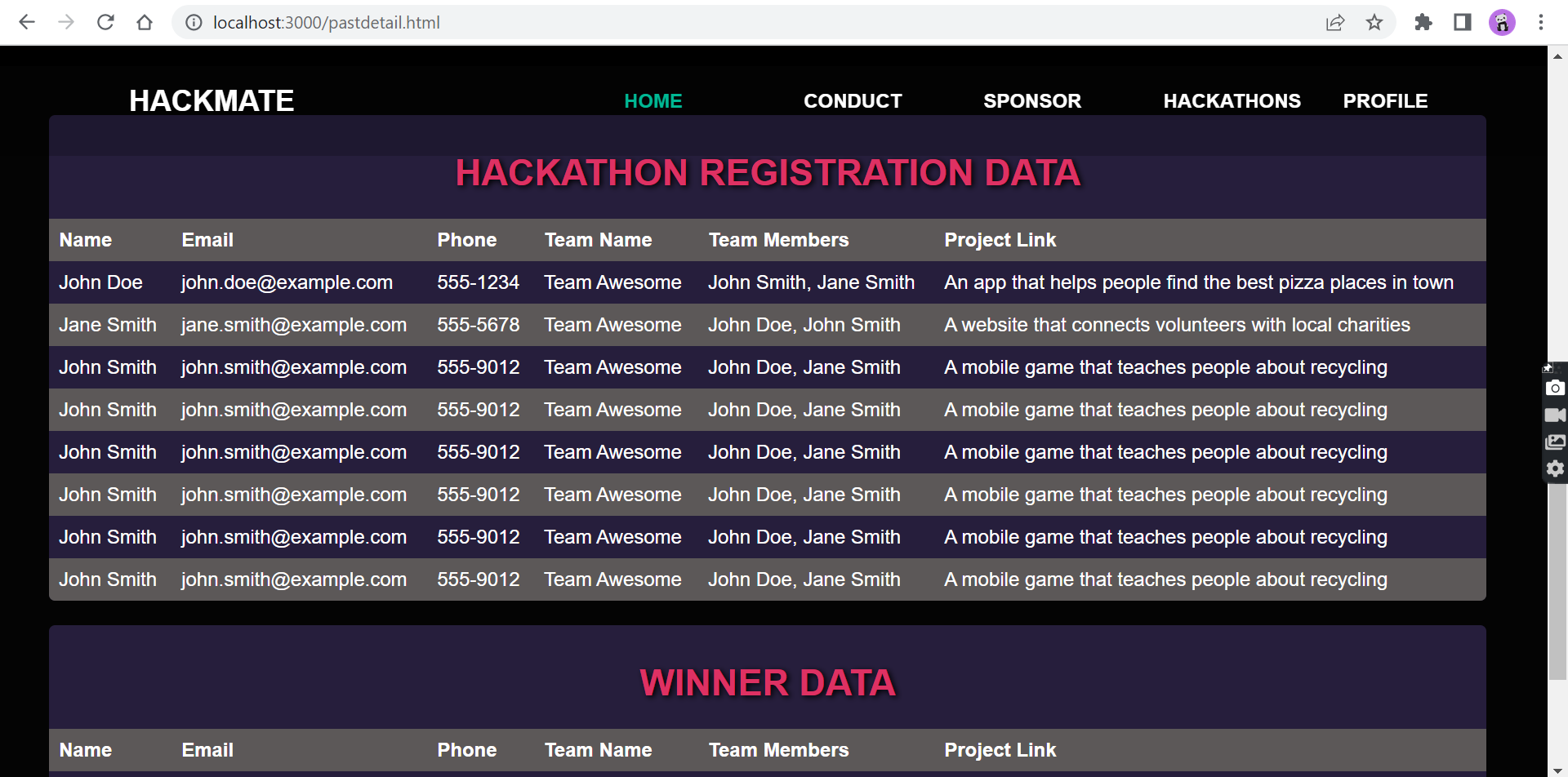Navigate to the HACKATHONS section

(1232, 100)
